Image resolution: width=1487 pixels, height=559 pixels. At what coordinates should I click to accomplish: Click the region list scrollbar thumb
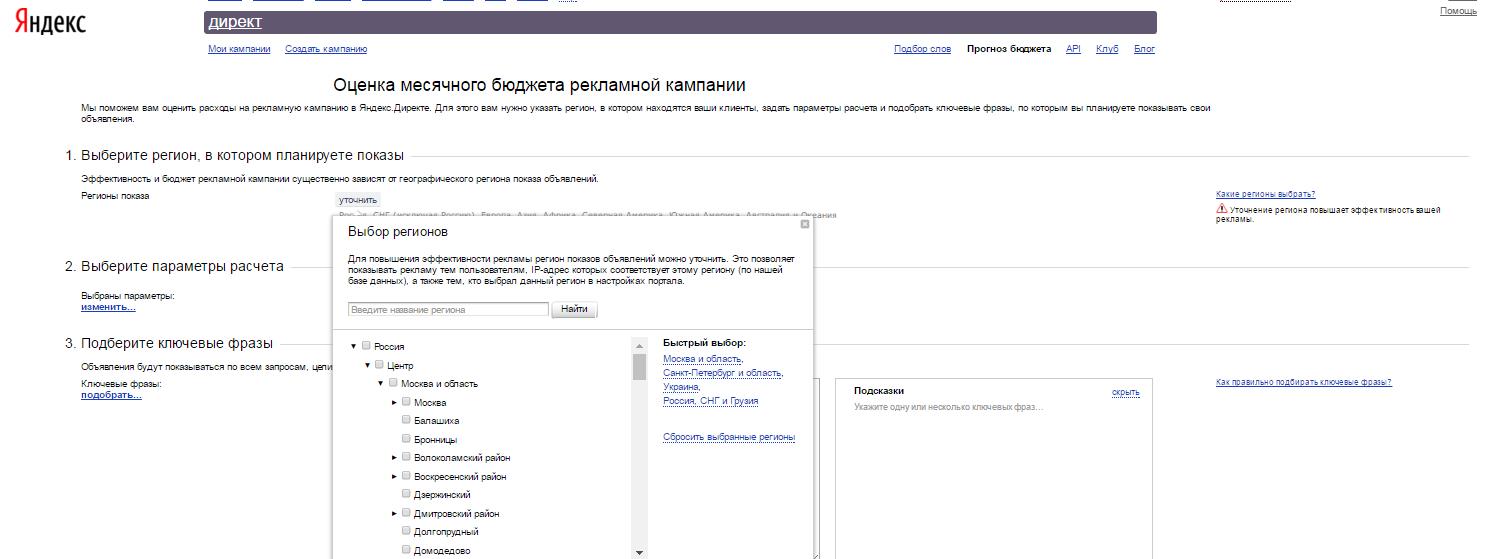click(x=639, y=367)
